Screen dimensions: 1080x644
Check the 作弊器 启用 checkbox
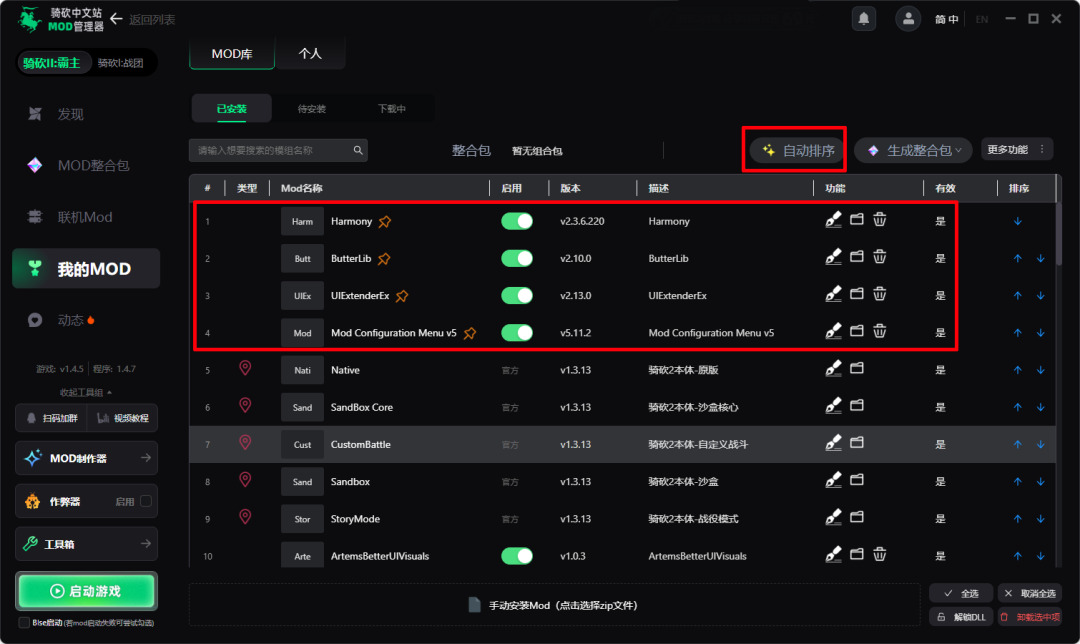[x=146, y=501]
